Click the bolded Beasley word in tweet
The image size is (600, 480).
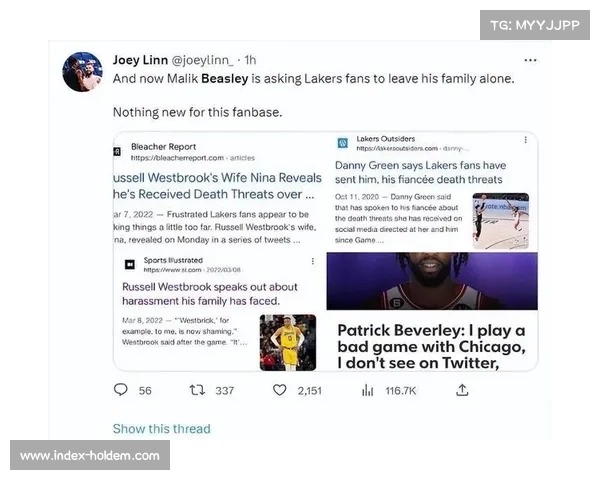tap(225, 78)
